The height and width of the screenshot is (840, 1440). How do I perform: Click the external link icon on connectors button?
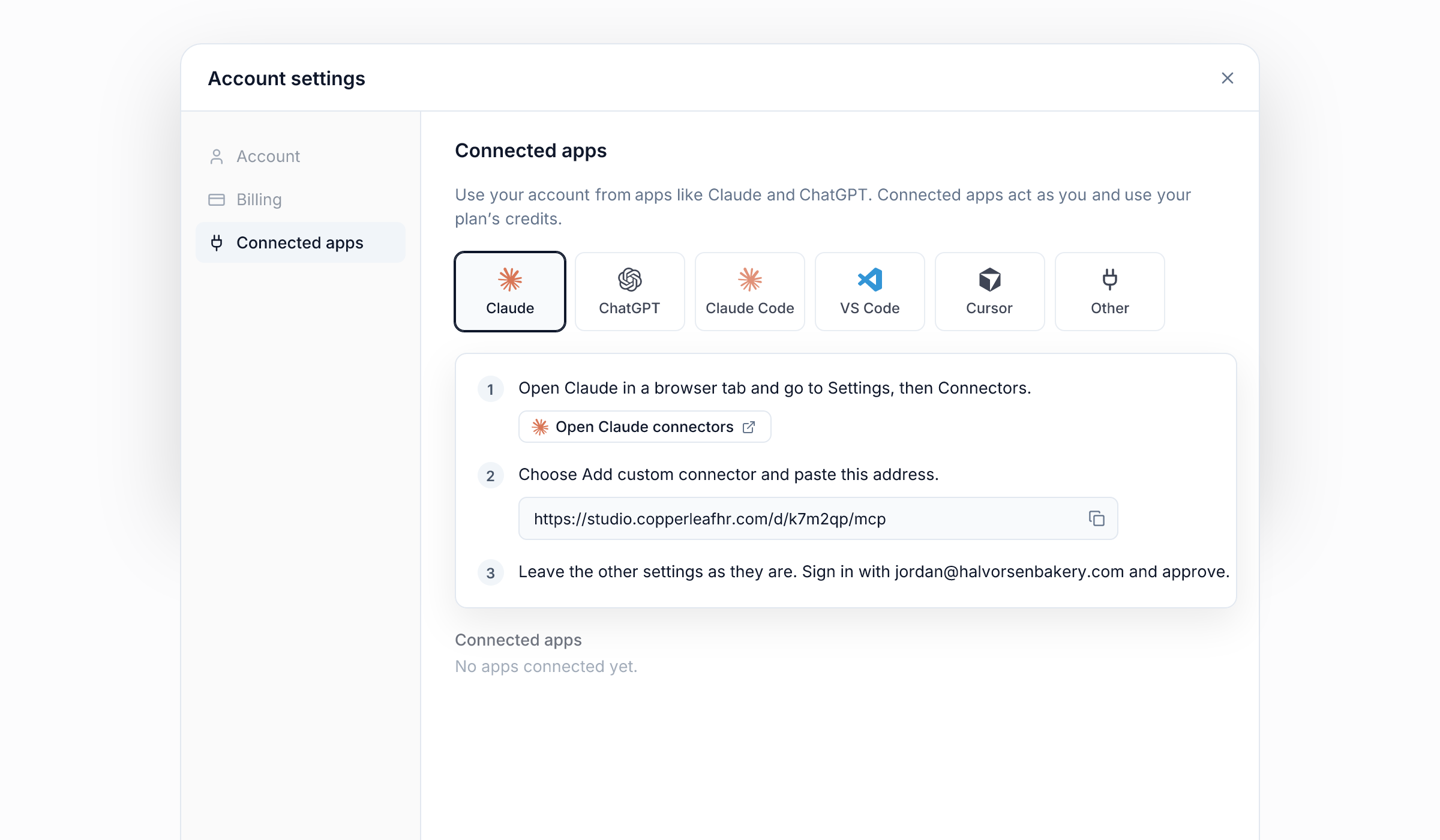[749, 427]
